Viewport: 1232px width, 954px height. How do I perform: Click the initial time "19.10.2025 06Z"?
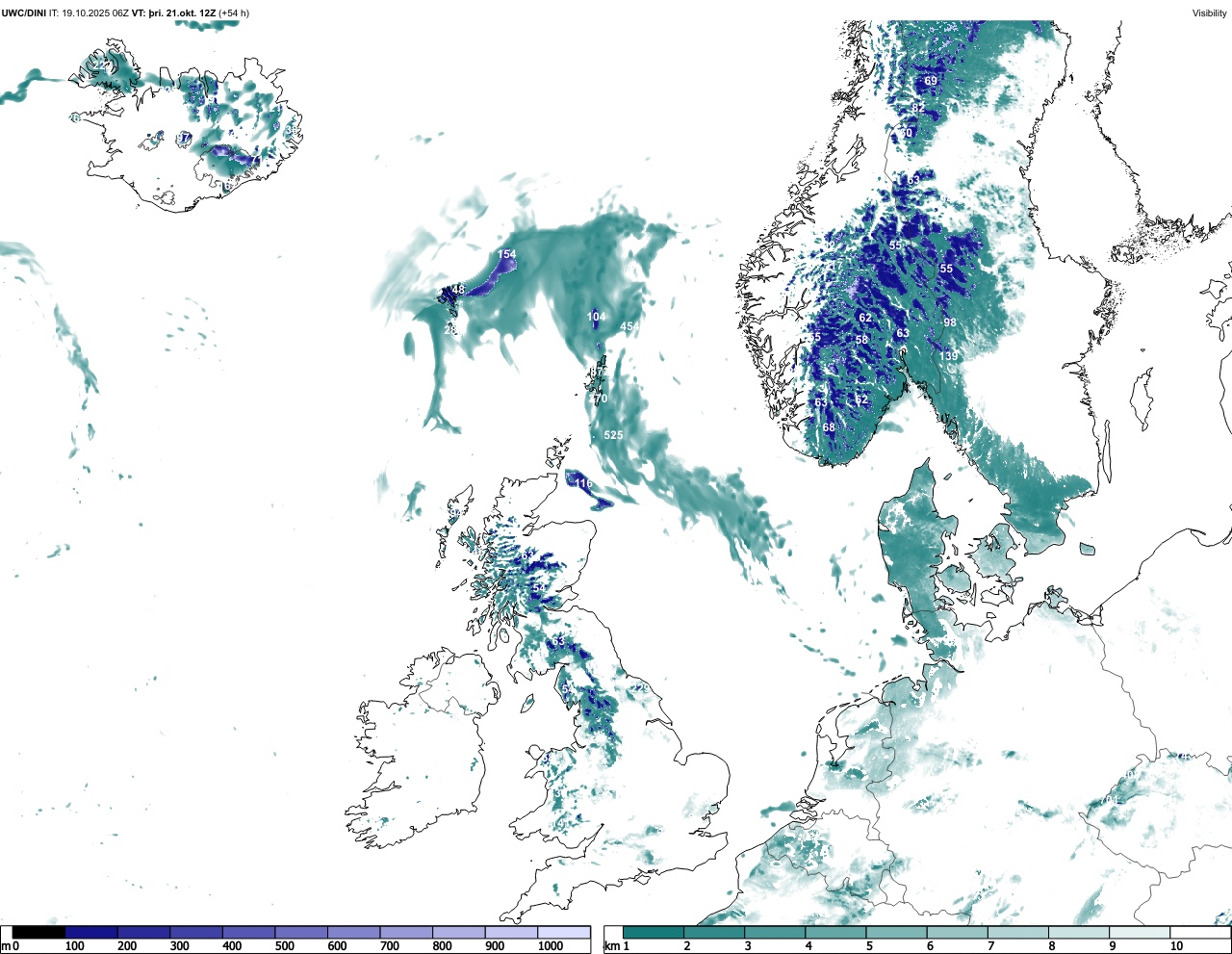point(95,13)
